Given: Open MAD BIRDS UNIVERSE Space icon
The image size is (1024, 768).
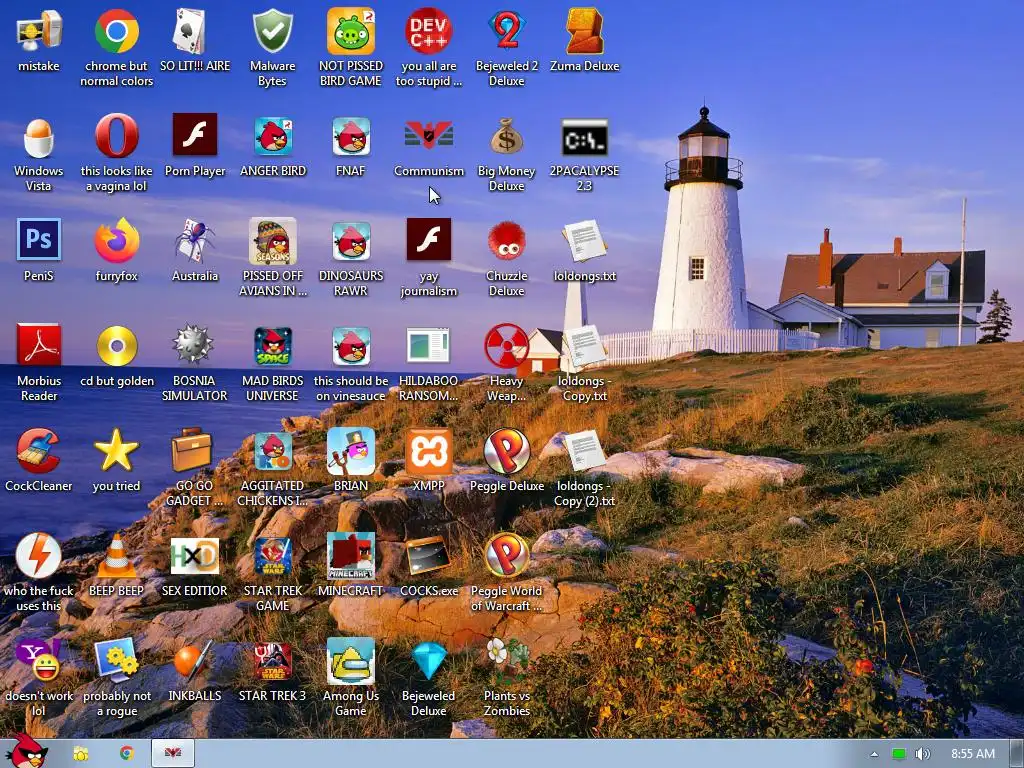Looking at the screenshot, I should coord(272,346).
